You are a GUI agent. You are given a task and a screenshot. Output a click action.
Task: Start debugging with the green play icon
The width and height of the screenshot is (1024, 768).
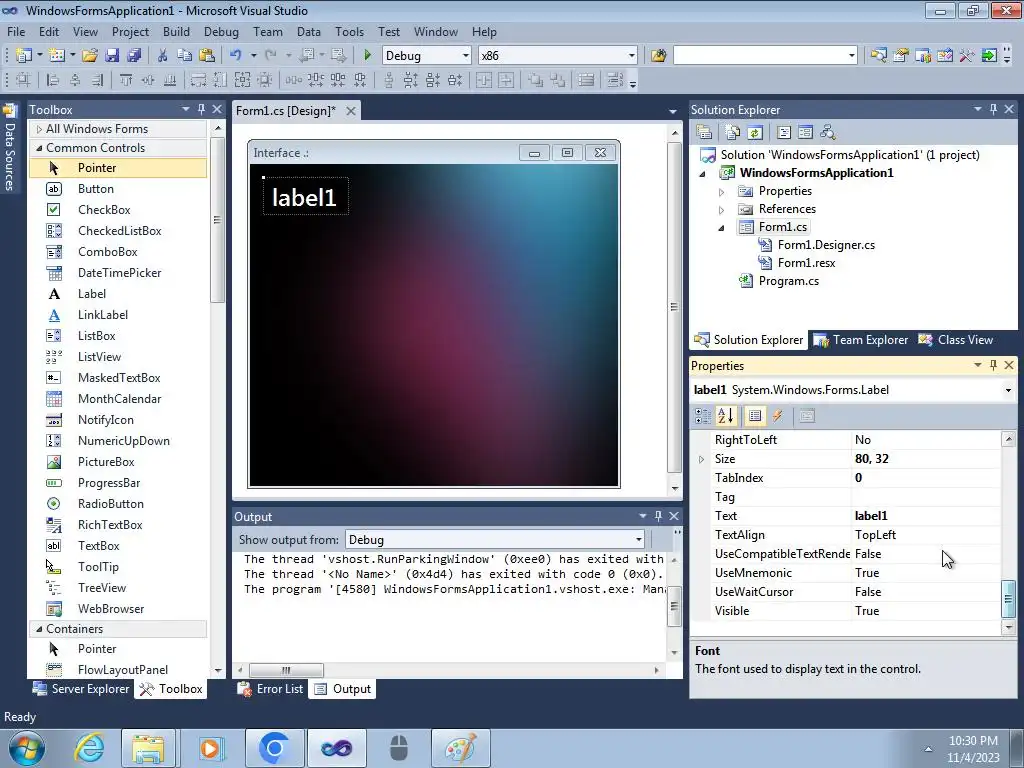pyautogui.click(x=367, y=56)
